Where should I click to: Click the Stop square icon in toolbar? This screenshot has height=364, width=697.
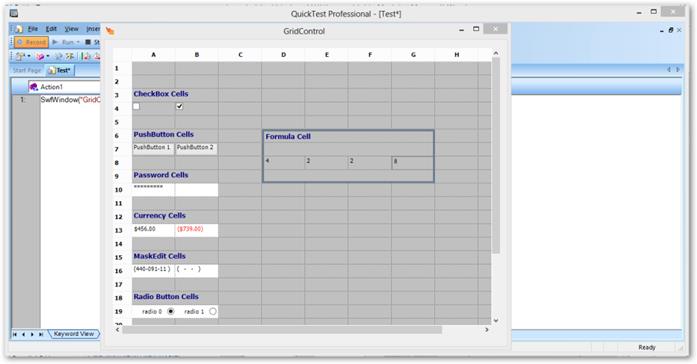click(x=88, y=42)
